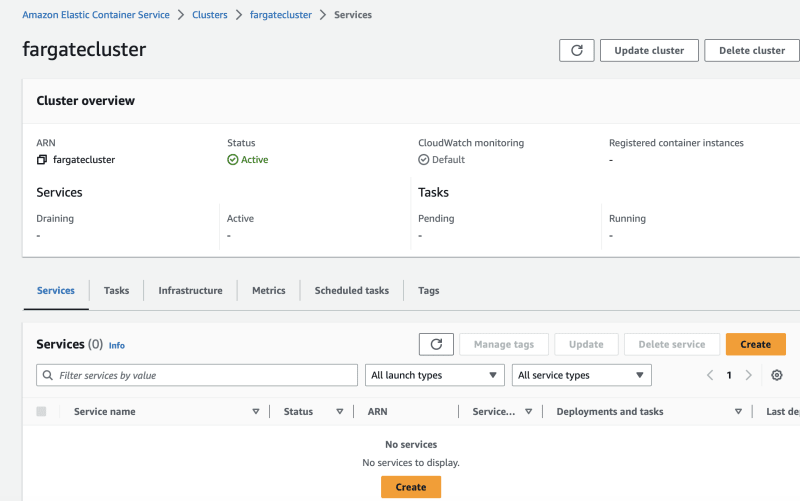The width and height of the screenshot is (800, 501).
Task: Open the fargatecluster breadcrumb link
Action: 281,15
